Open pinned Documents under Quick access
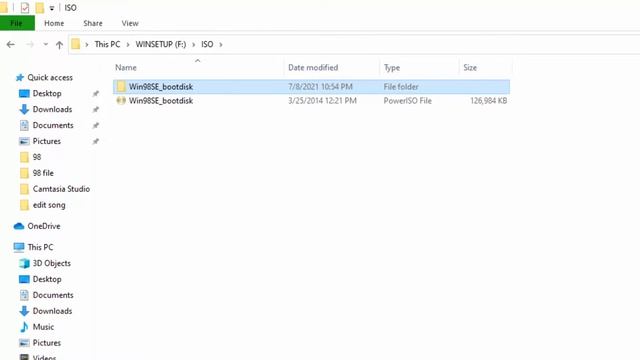640x360 pixels. click(53, 125)
